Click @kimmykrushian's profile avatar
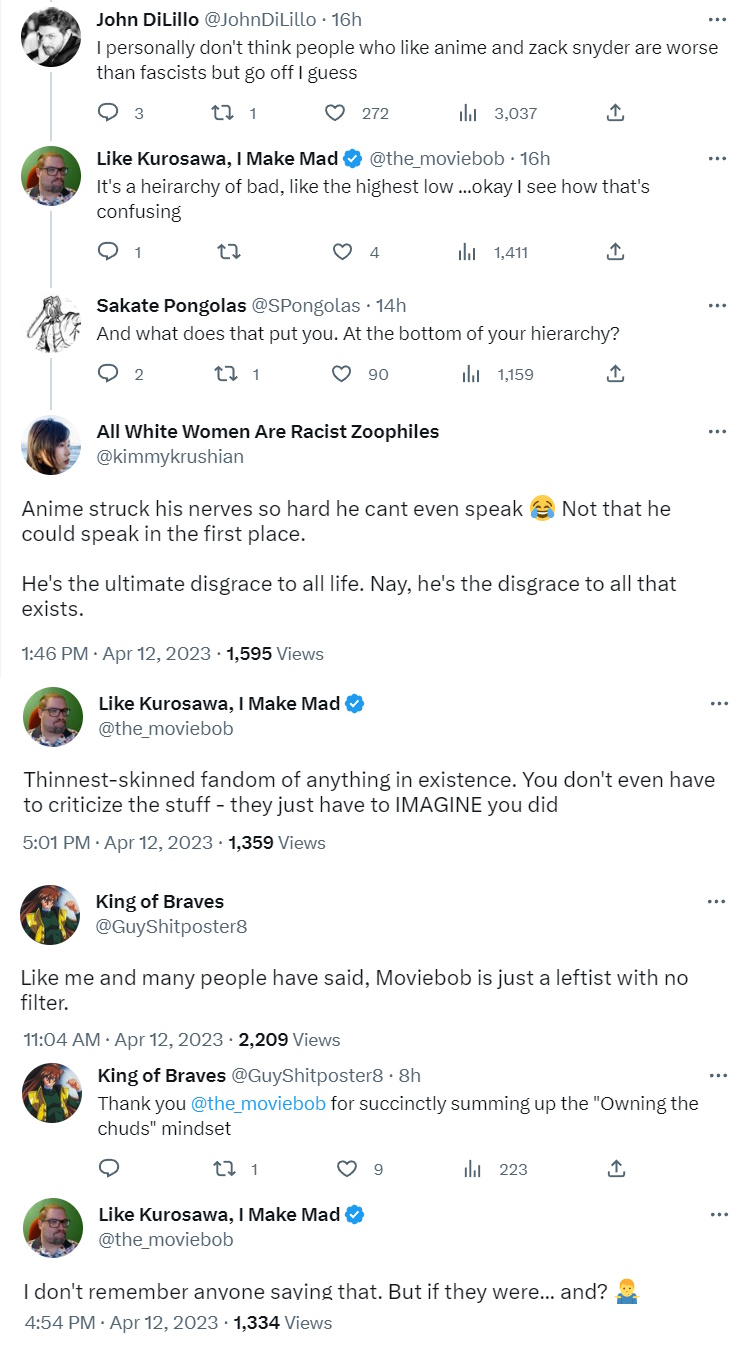The height and width of the screenshot is (1357, 743). tap(51, 445)
